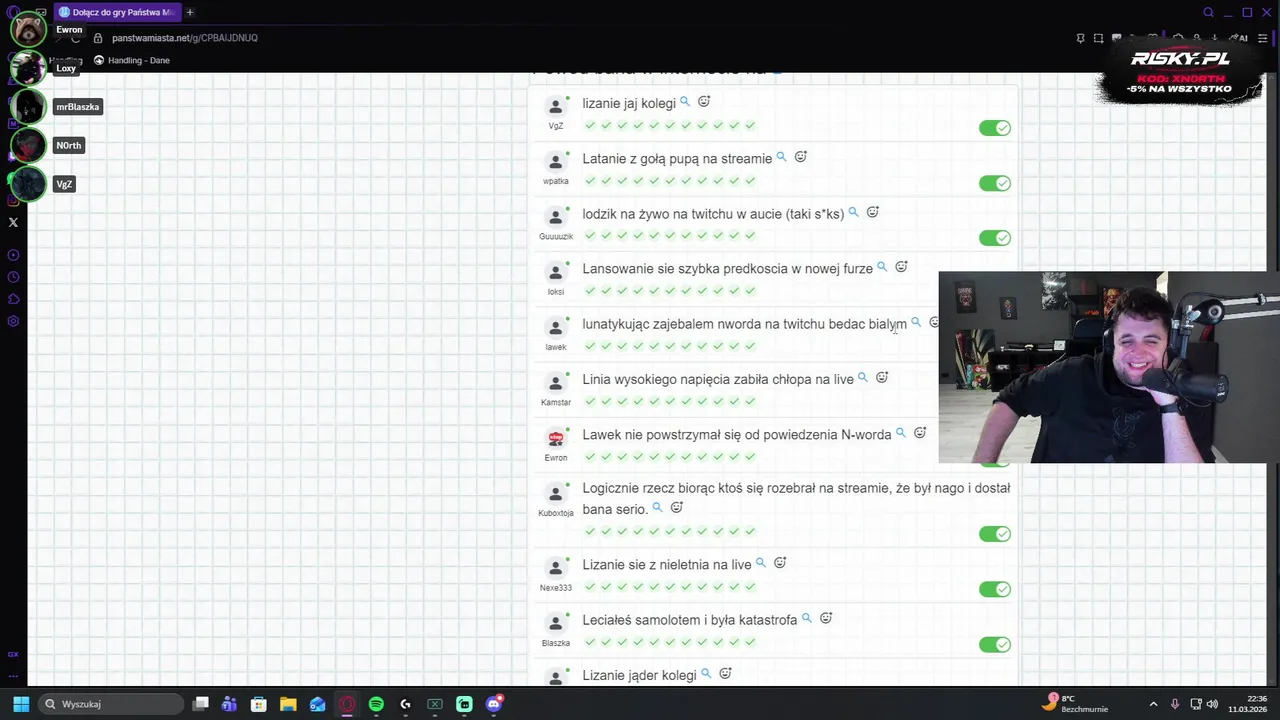Click the player name 'loksi' under avatar
The width and height of the screenshot is (1280, 720).
click(x=556, y=292)
